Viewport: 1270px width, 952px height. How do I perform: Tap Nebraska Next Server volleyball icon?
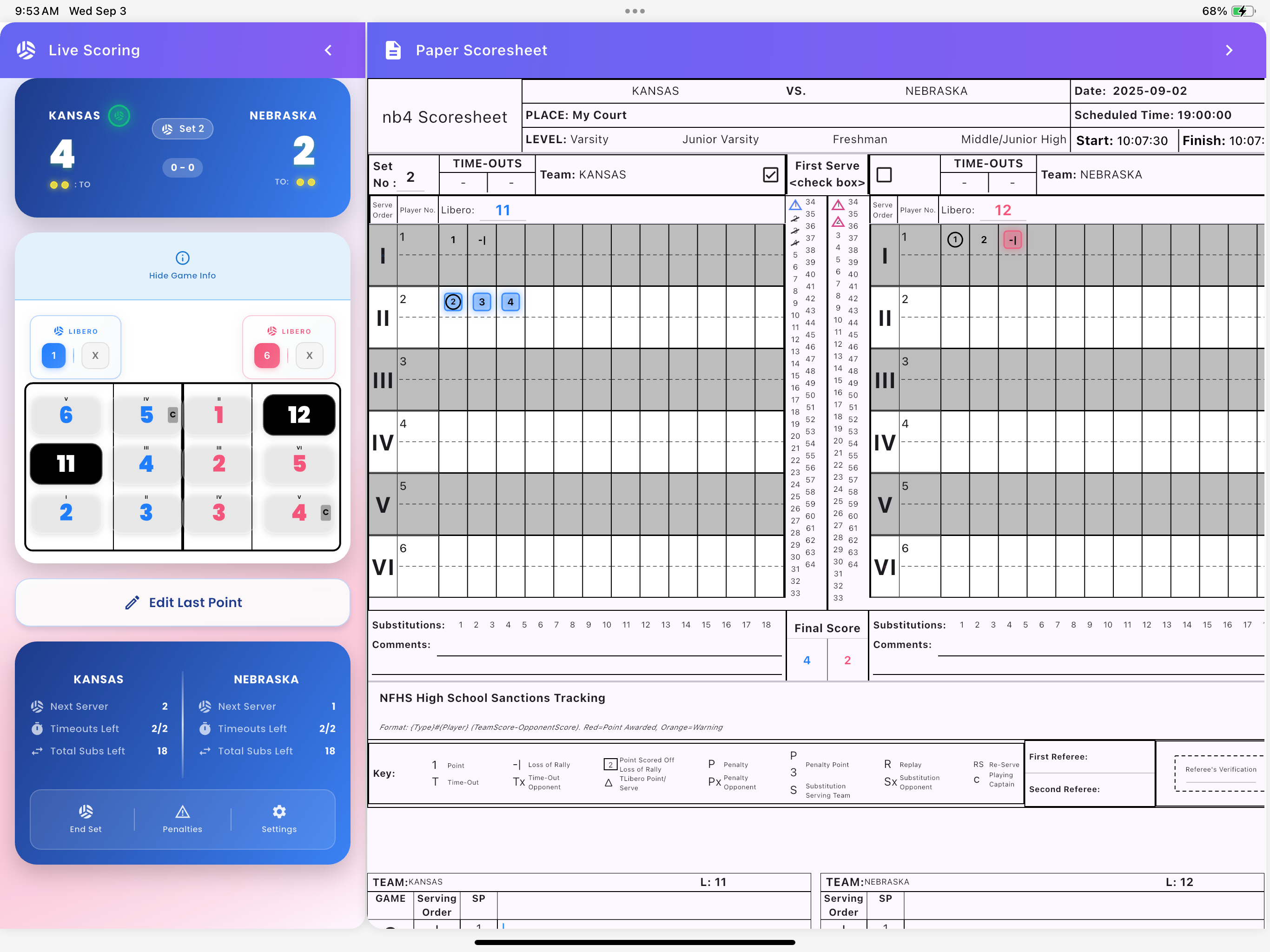click(205, 706)
